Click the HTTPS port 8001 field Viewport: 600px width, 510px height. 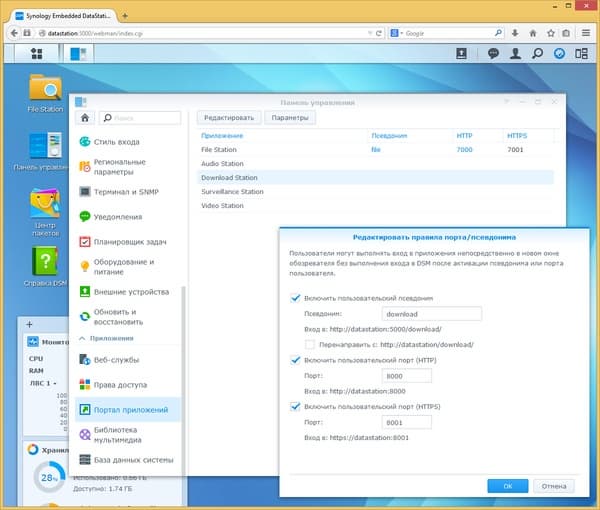[407, 422]
